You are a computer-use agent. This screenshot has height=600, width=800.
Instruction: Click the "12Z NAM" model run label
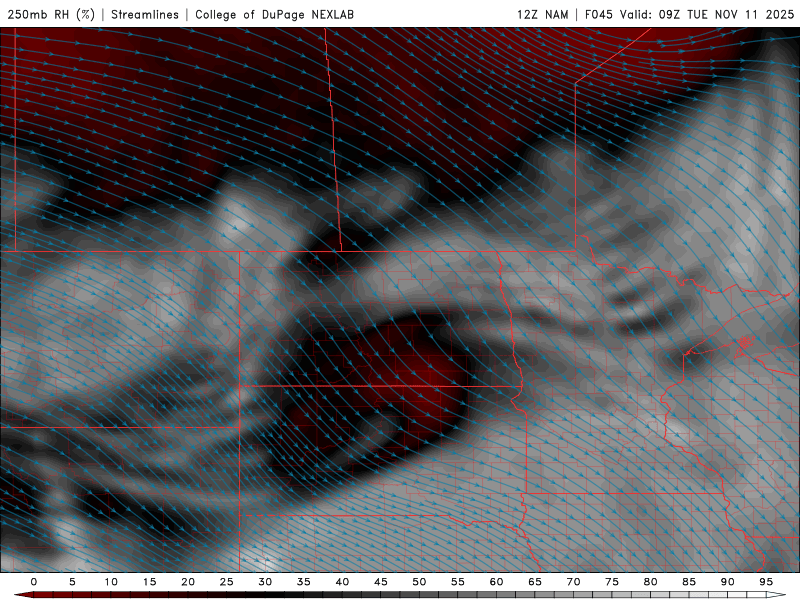542,14
